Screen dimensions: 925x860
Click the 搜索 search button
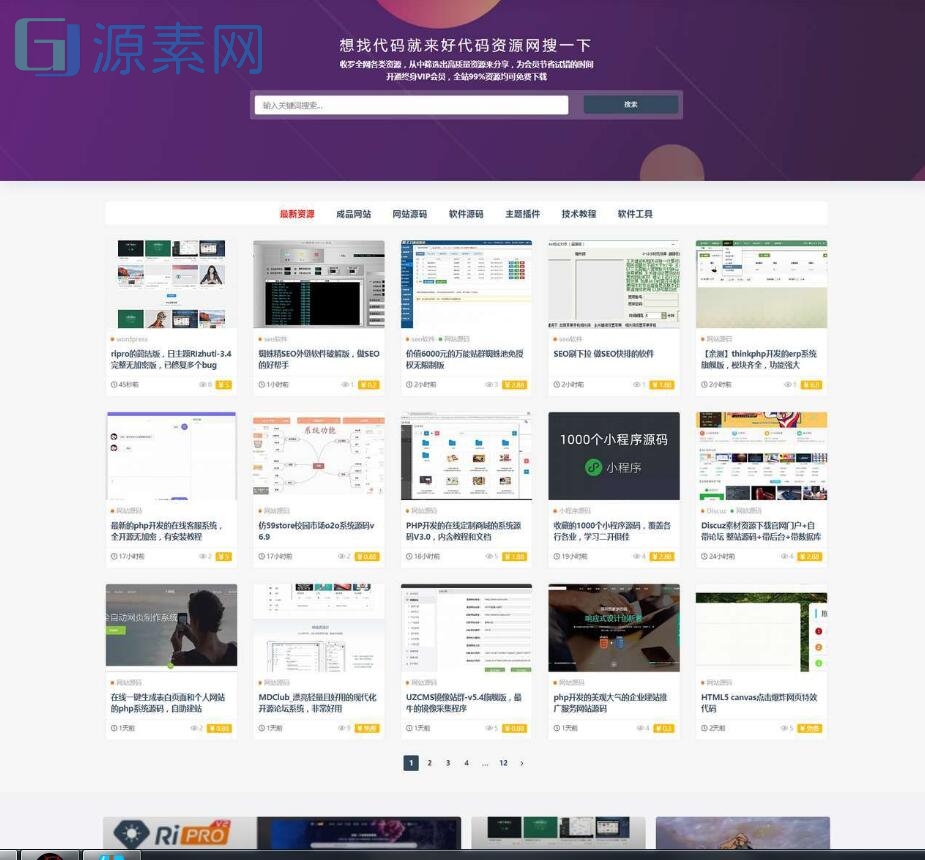pos(630,104)
